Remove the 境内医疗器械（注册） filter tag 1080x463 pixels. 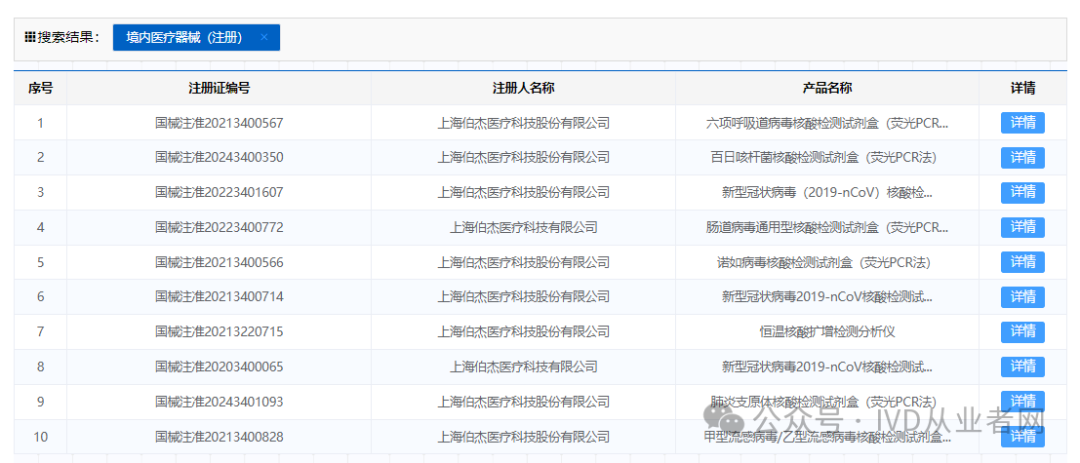(264, 37)
